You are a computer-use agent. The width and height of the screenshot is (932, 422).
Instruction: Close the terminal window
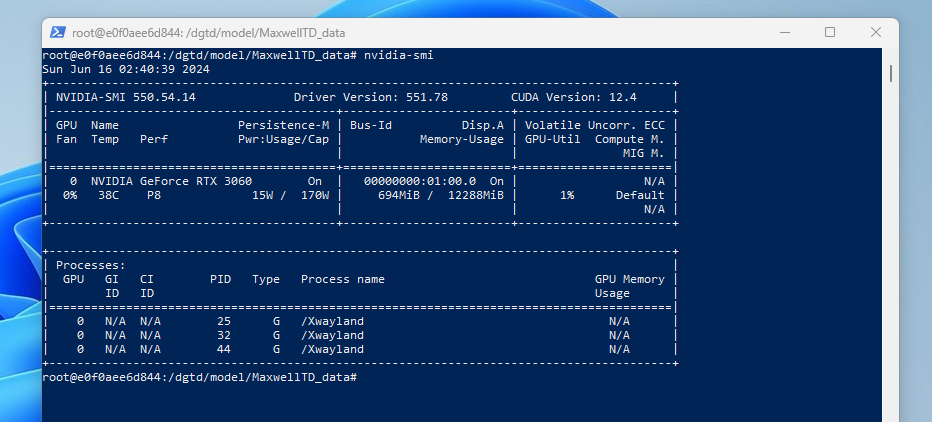pyautogui.click(x=876, y=32)
